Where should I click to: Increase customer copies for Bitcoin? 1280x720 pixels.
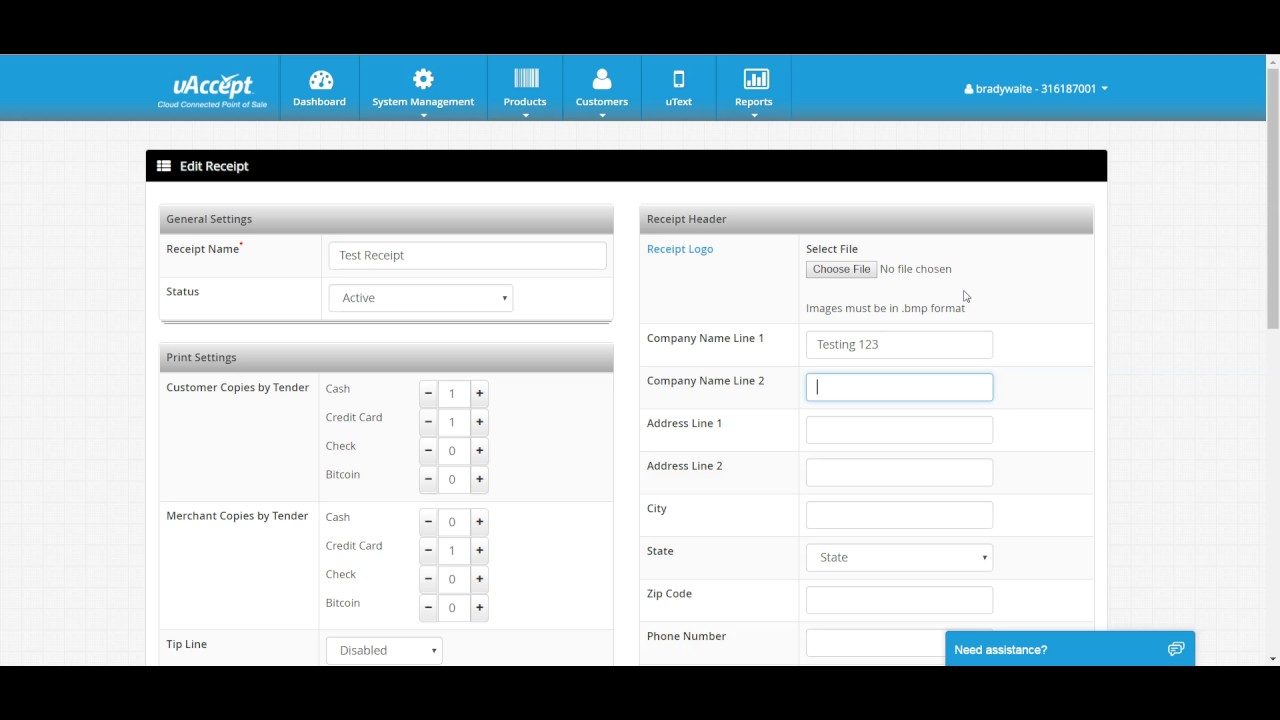click(x=479, y=480)
